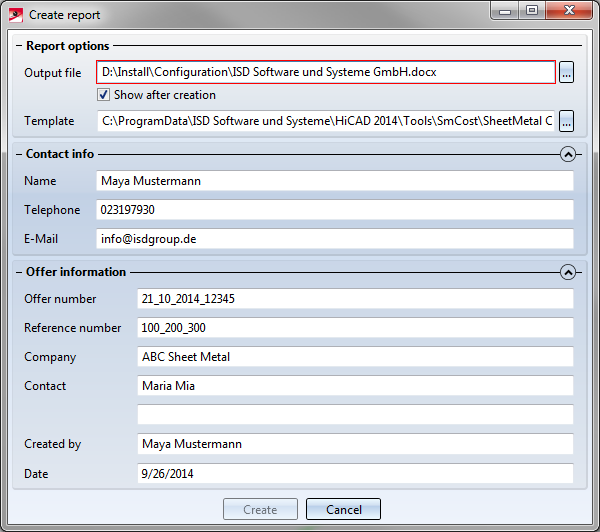This screenshot has height=532, width=600.
Task: Click the Output file path field
Action: pos(326,72)
